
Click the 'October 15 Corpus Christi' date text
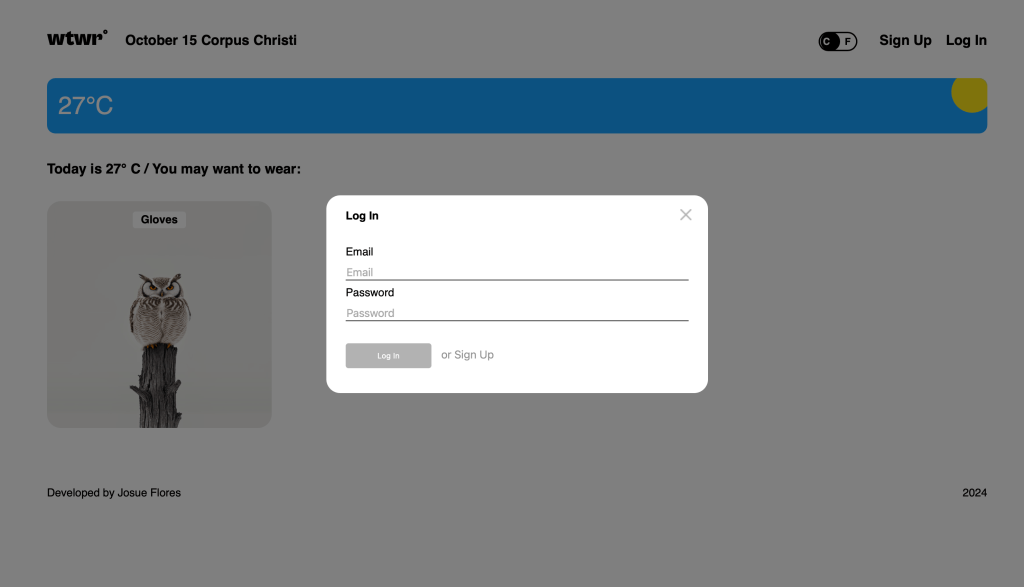pyautogui.click(x=211, y=41)
